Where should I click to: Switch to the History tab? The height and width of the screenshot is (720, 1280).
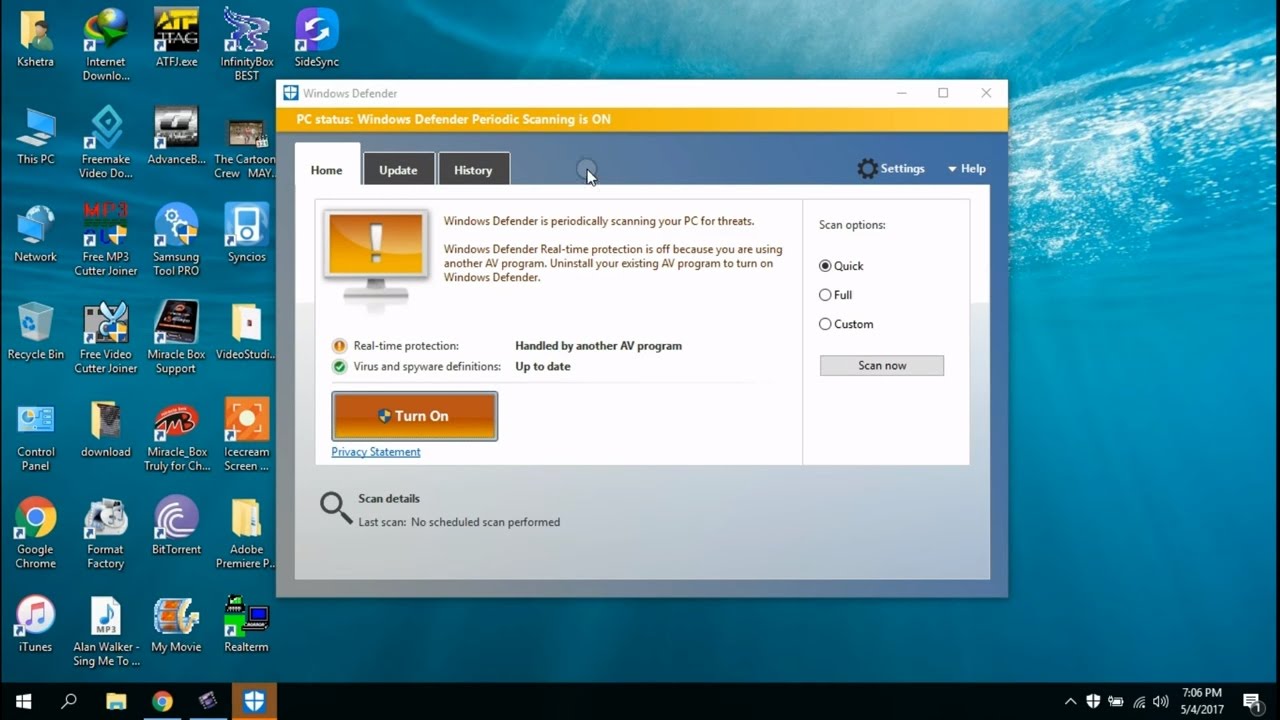click(x=473, y=170)
